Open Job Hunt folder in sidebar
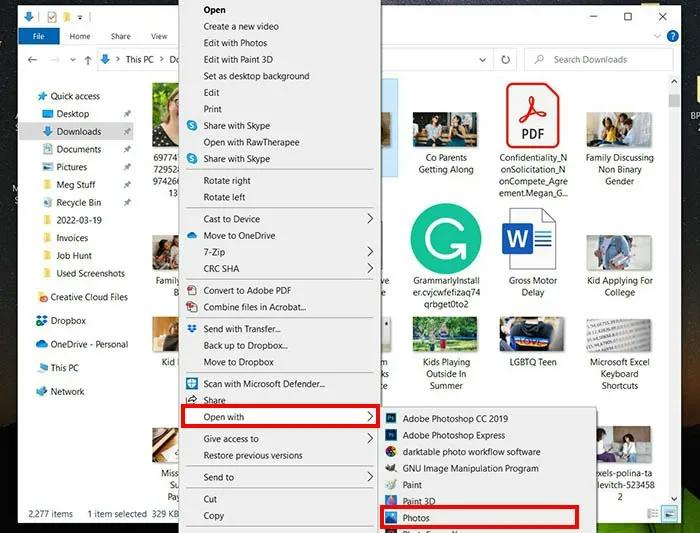Screen dimensions: 700x533 [67, 255]
